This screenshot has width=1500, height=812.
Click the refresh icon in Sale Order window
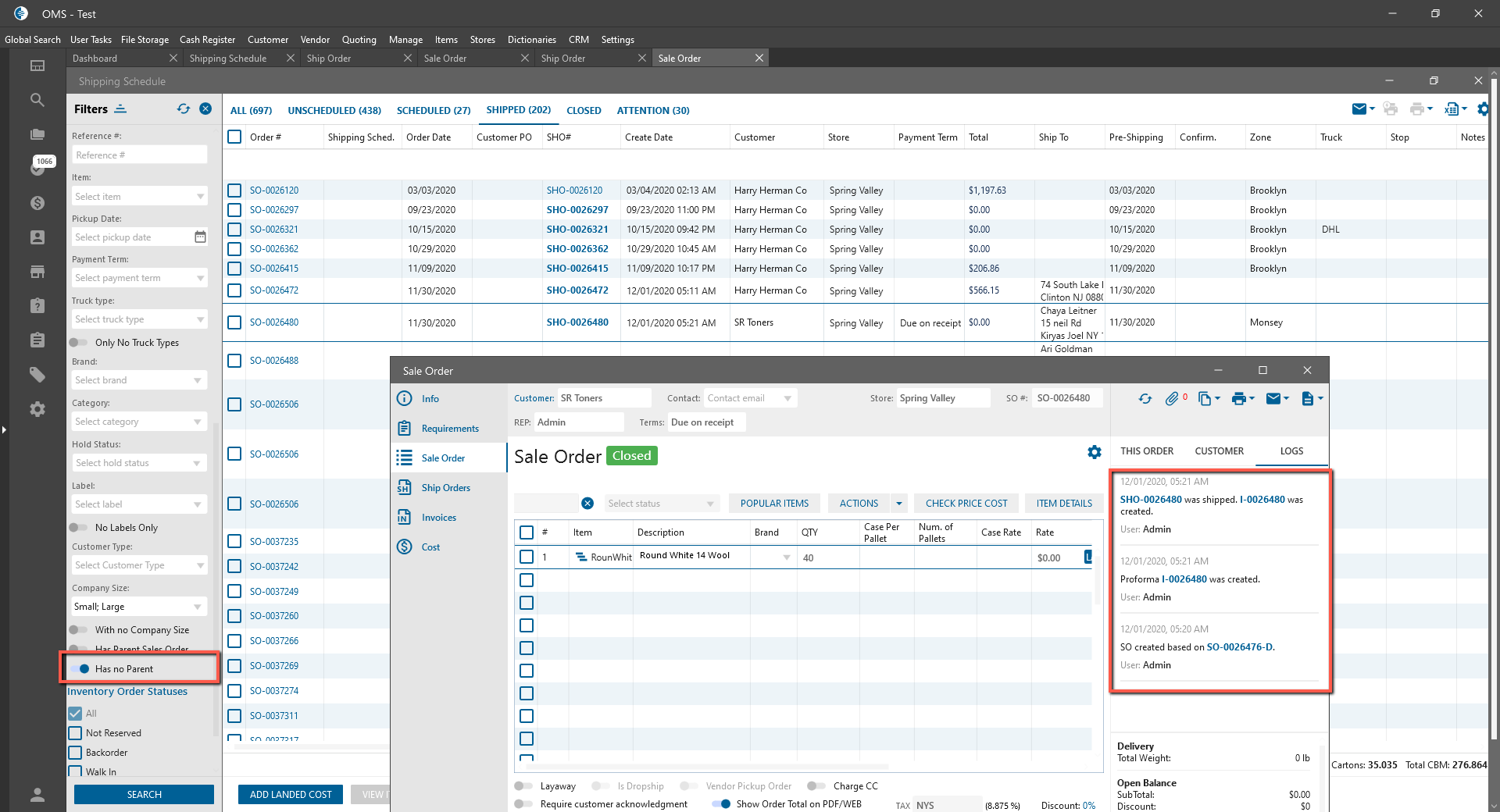coord(1145,399)
